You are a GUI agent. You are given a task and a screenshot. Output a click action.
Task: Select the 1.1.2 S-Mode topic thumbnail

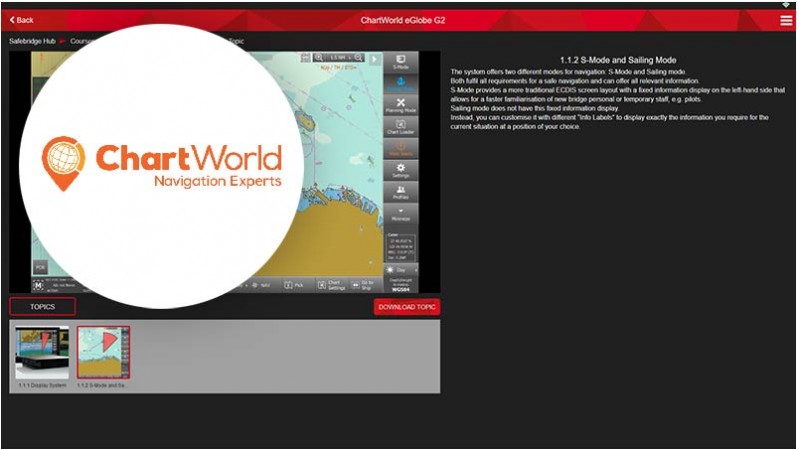click(x=103, y=353)
